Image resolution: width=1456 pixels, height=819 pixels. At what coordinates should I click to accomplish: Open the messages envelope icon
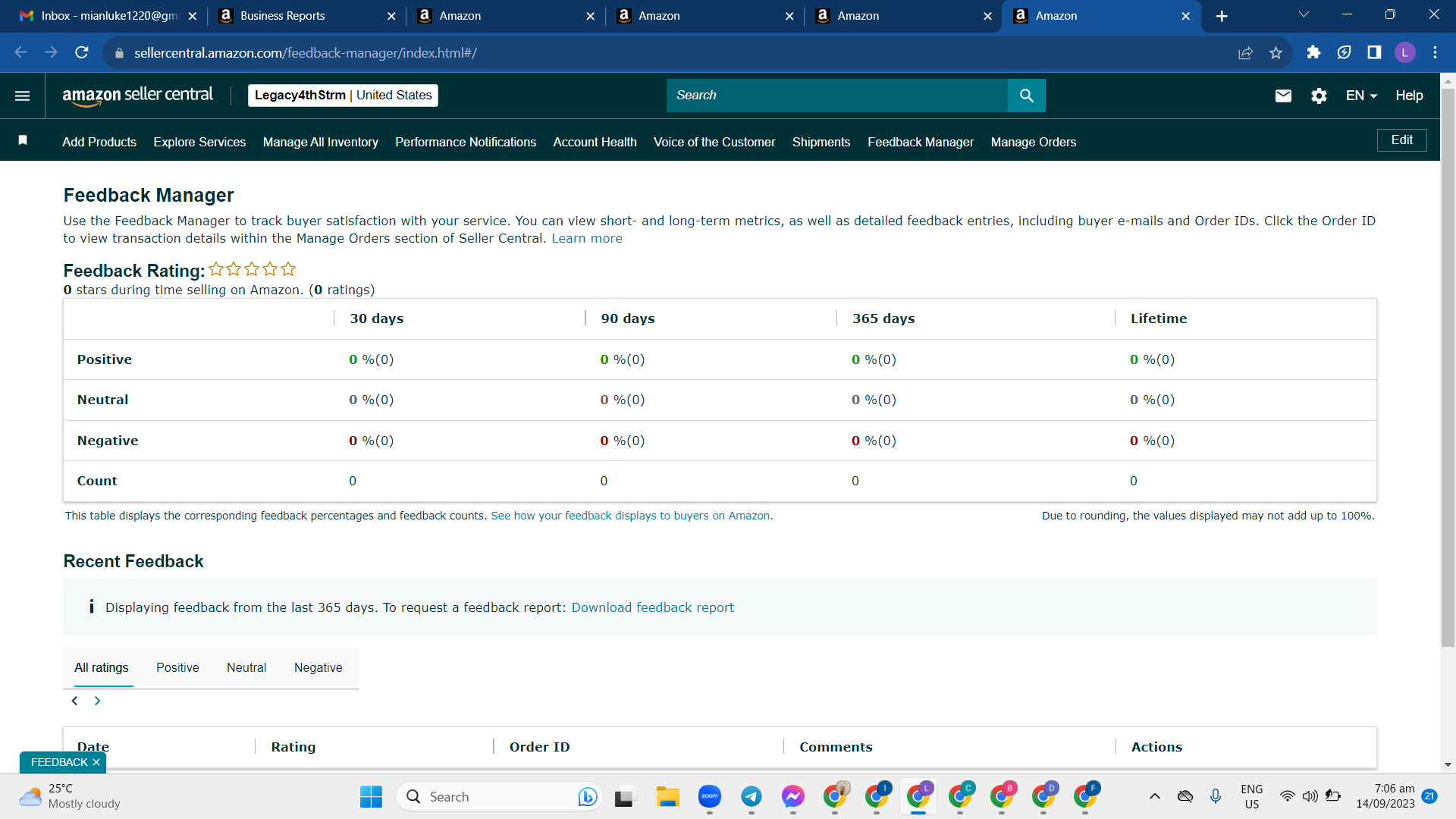[1283, 96]
